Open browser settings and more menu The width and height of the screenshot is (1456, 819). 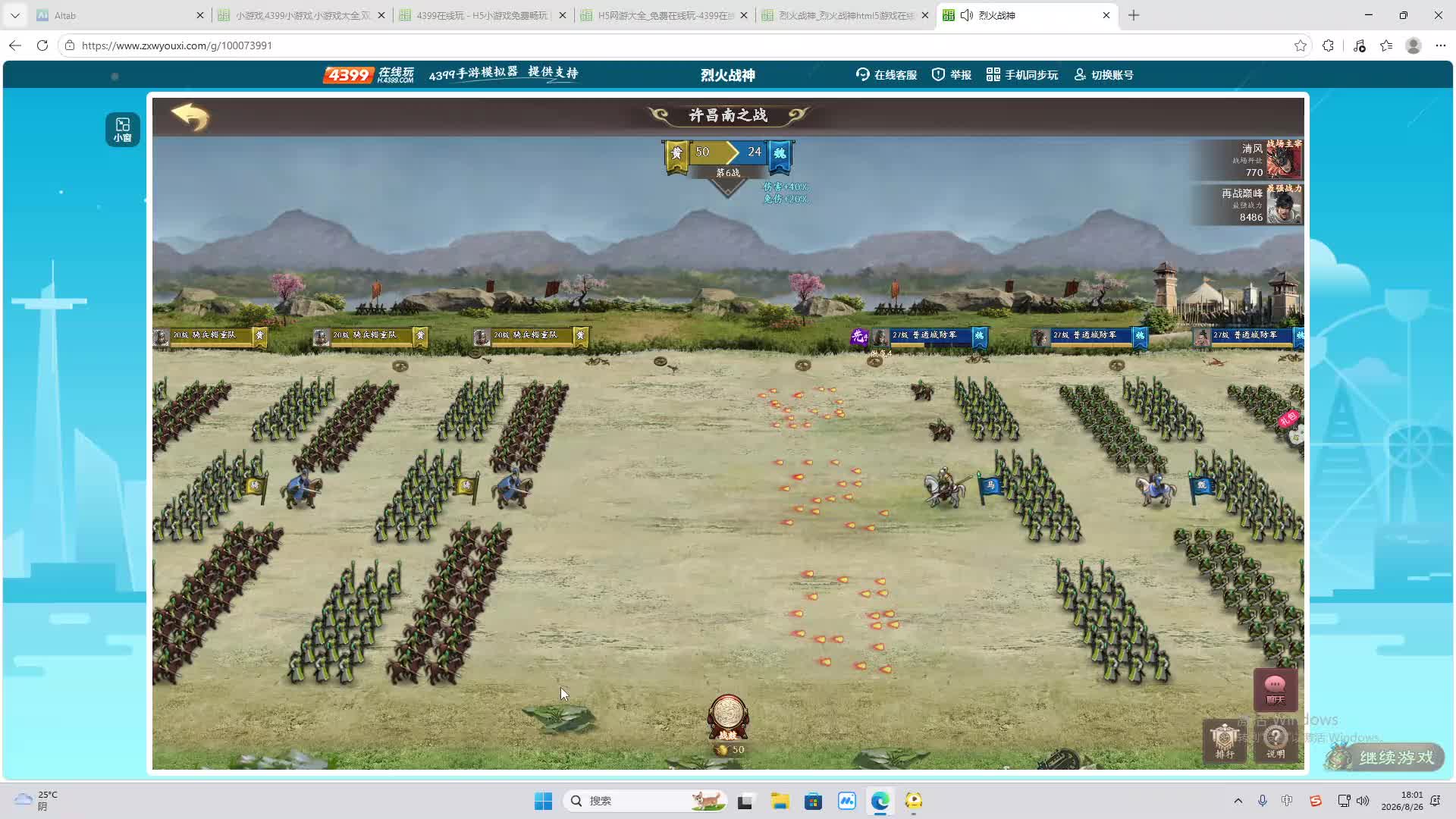(1441, 45)
